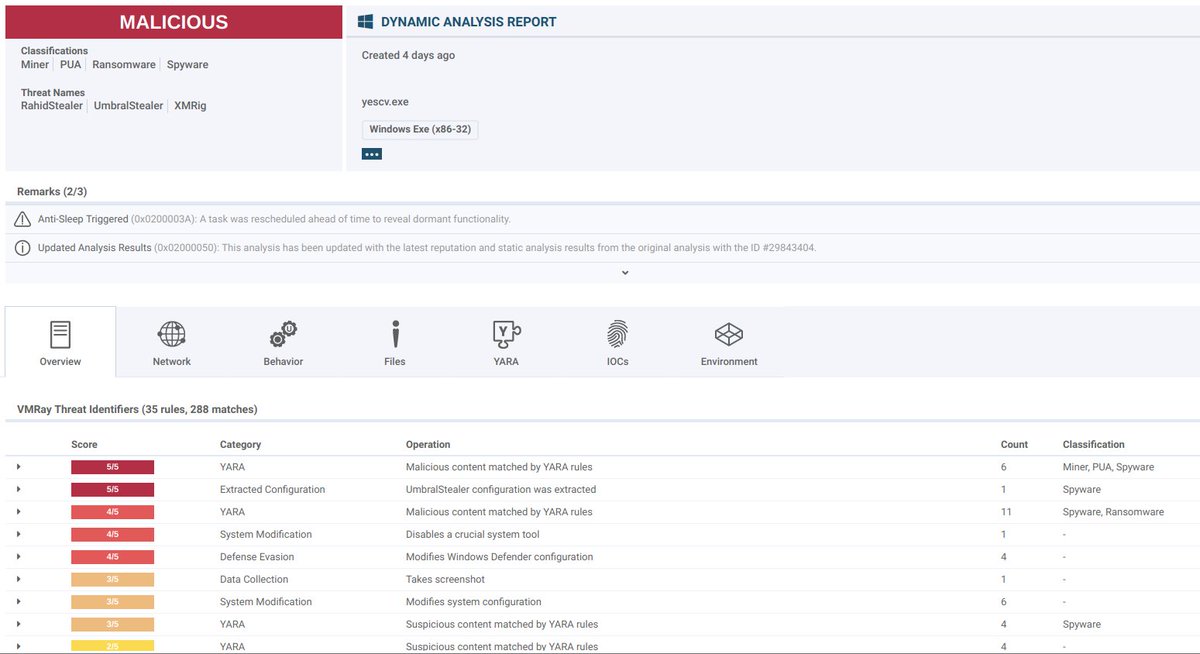Open the Behavior tab
This screenshot has height=654, width=1200.
pos(283,342)
